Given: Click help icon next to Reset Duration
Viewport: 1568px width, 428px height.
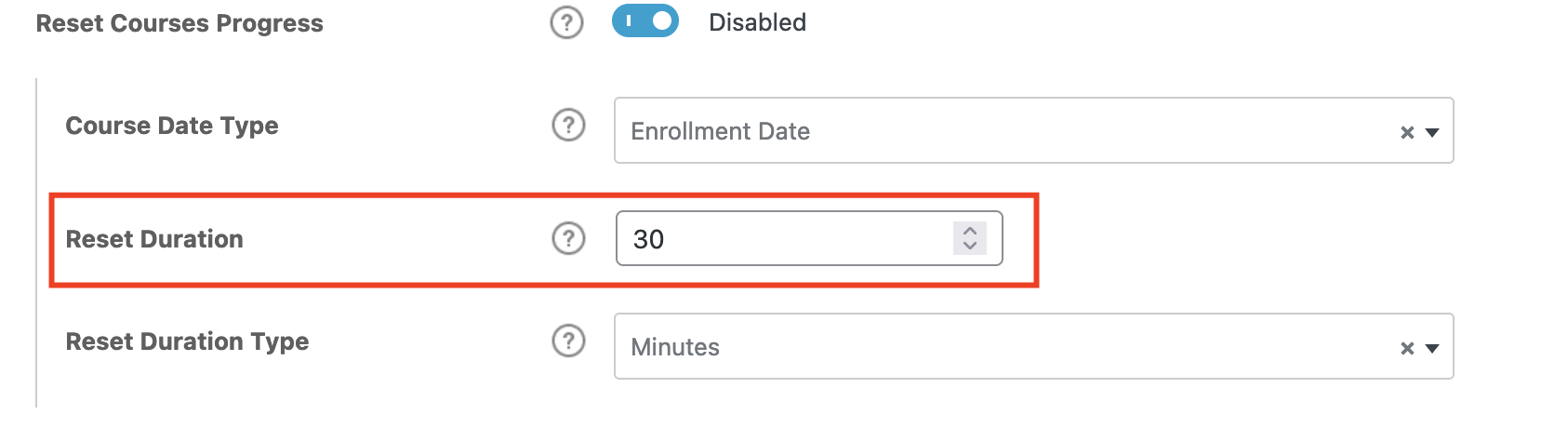Looking at the screenshot, I should pyautogui.click(x=568, y=238).
